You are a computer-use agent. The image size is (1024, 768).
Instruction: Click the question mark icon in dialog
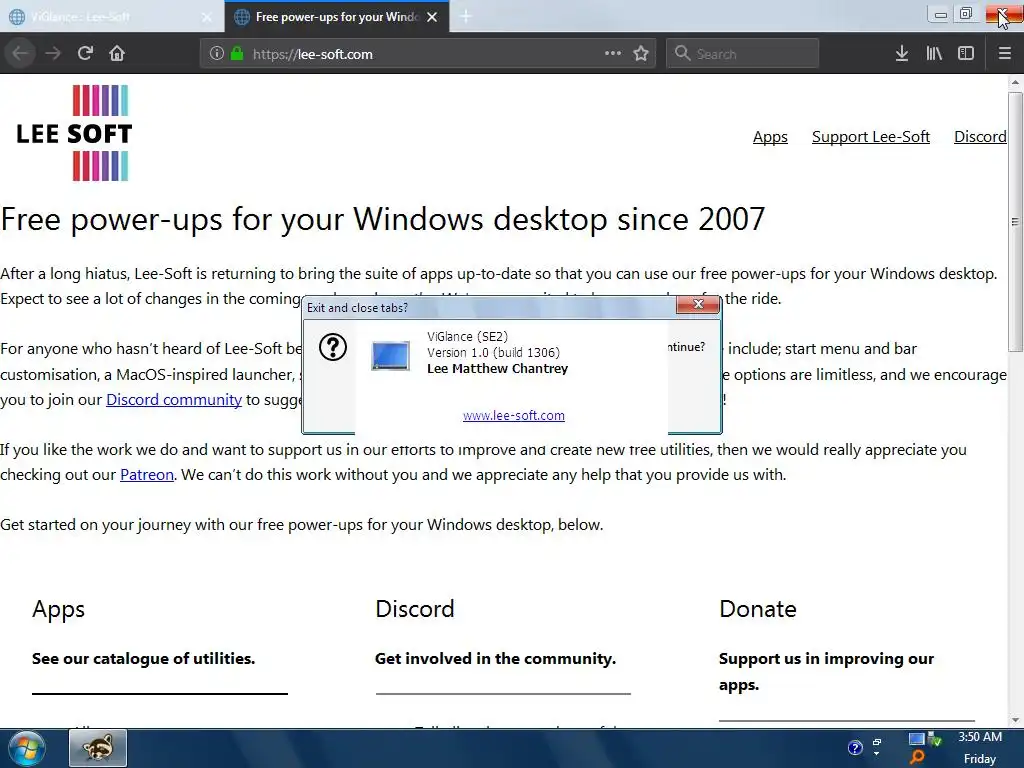pos(332,347)
